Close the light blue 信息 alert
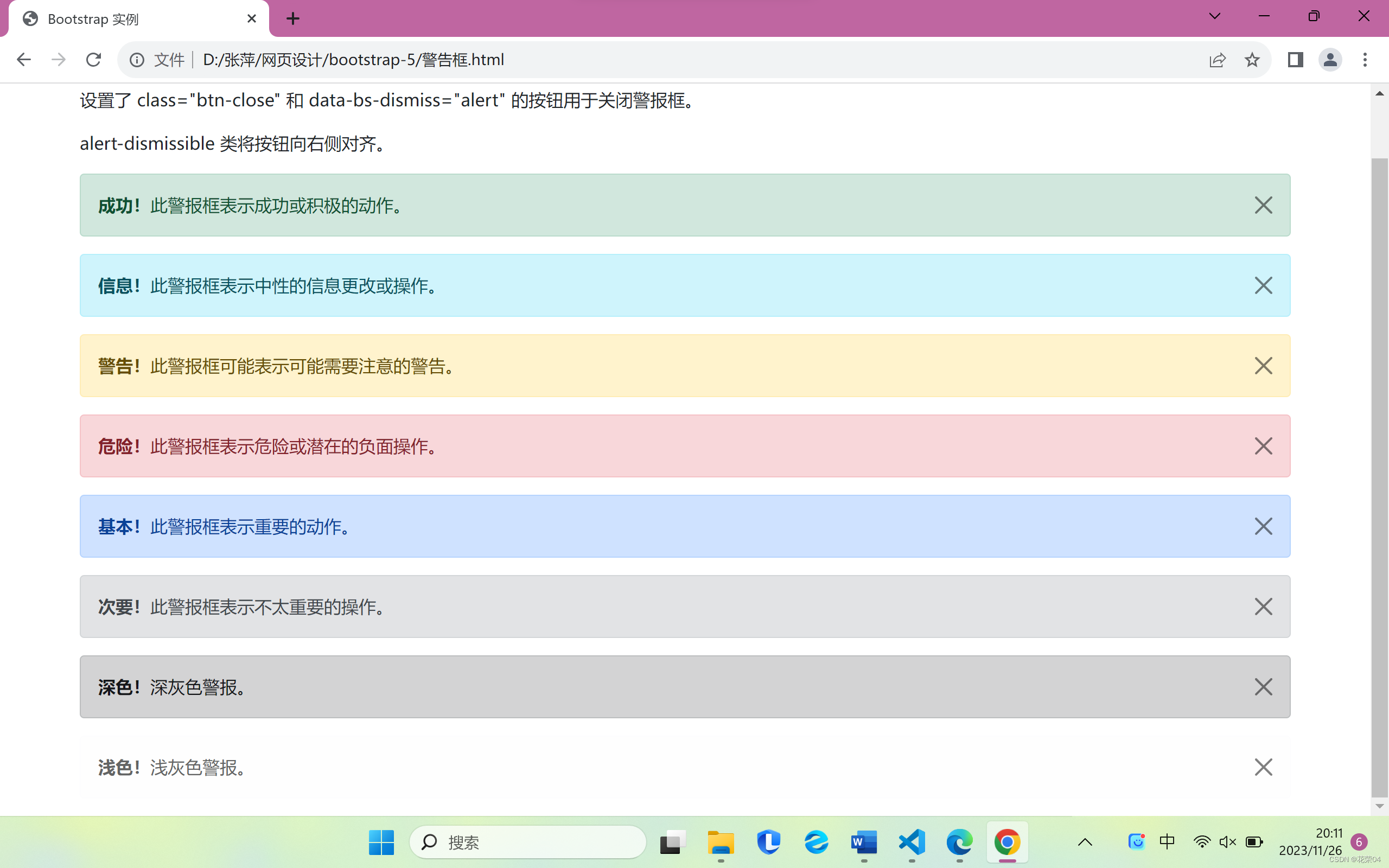This screenshot has width=1389, height=868. point(1263,285)
